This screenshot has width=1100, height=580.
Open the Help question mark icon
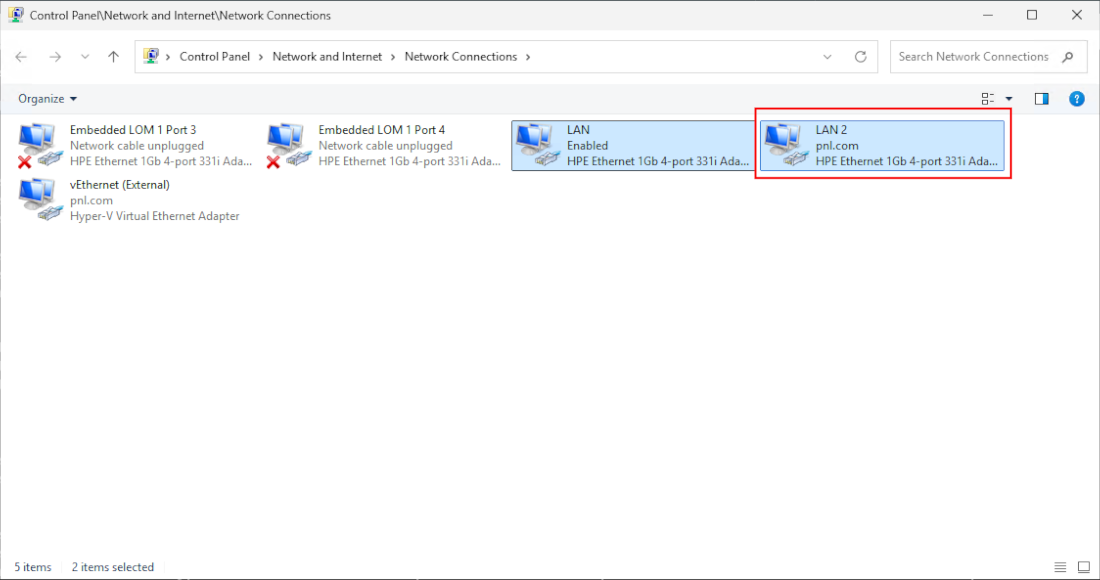point(1076,99)
